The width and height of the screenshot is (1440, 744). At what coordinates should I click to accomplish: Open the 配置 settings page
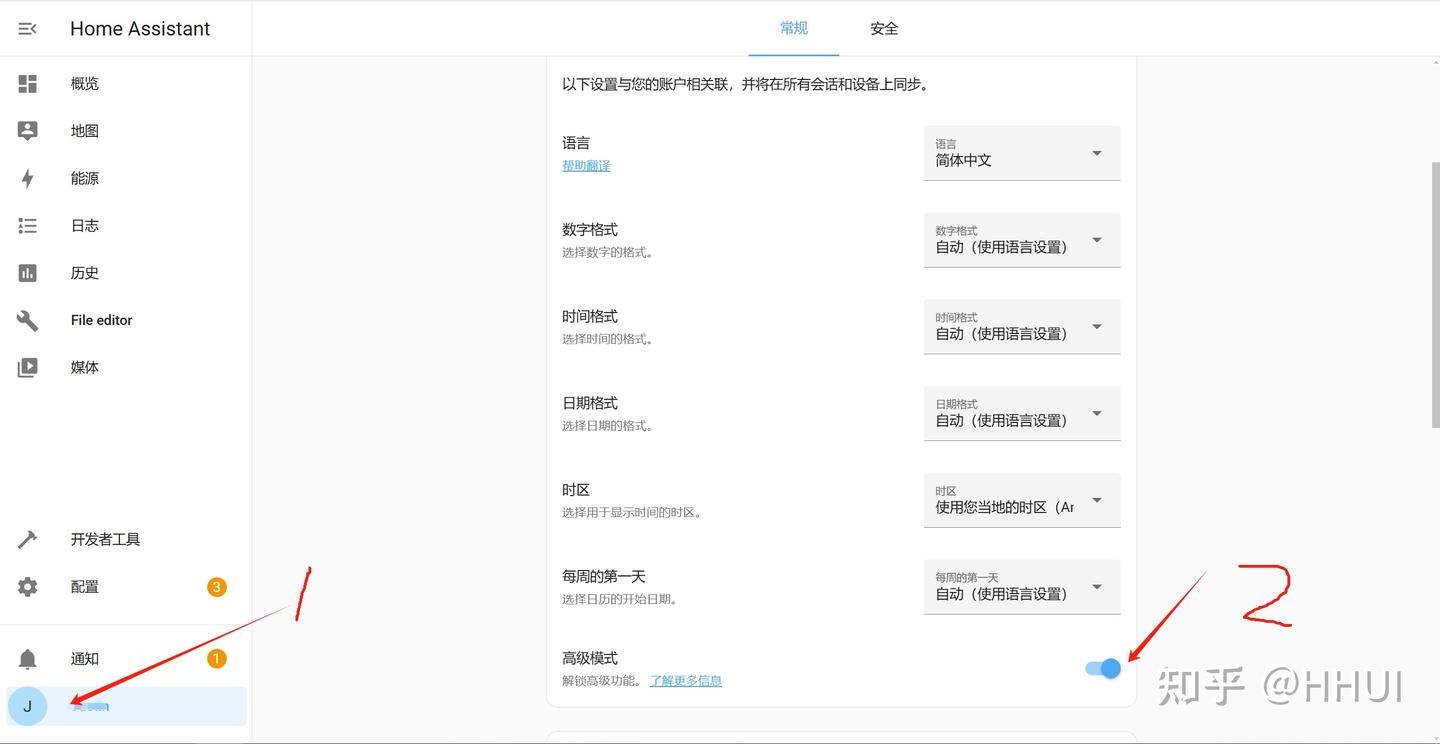tap(84, 586)
